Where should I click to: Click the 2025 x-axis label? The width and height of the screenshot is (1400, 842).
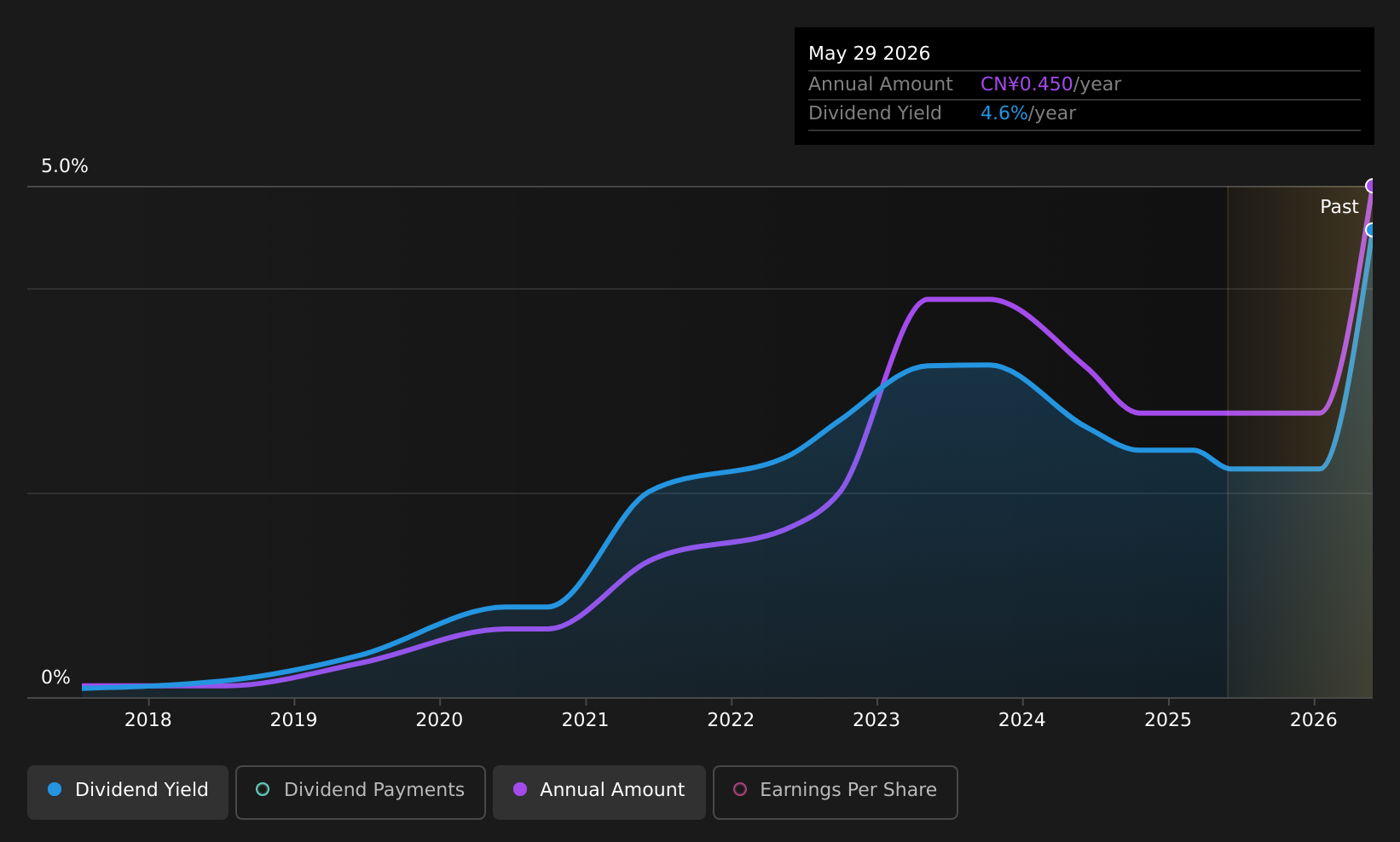coord(1168,720)
